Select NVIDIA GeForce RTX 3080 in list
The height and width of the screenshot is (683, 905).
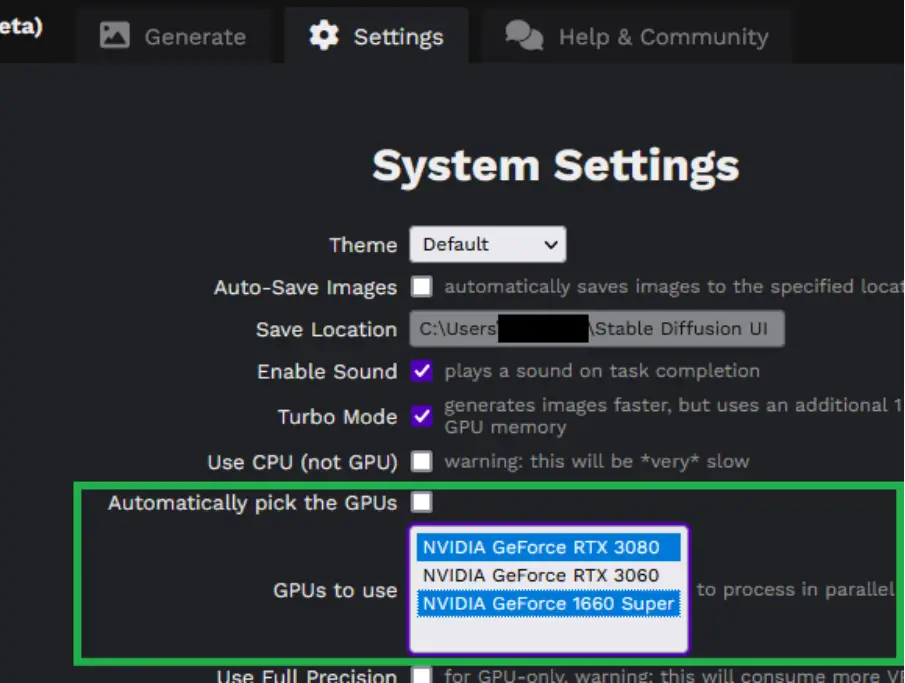tap(548, 547)
